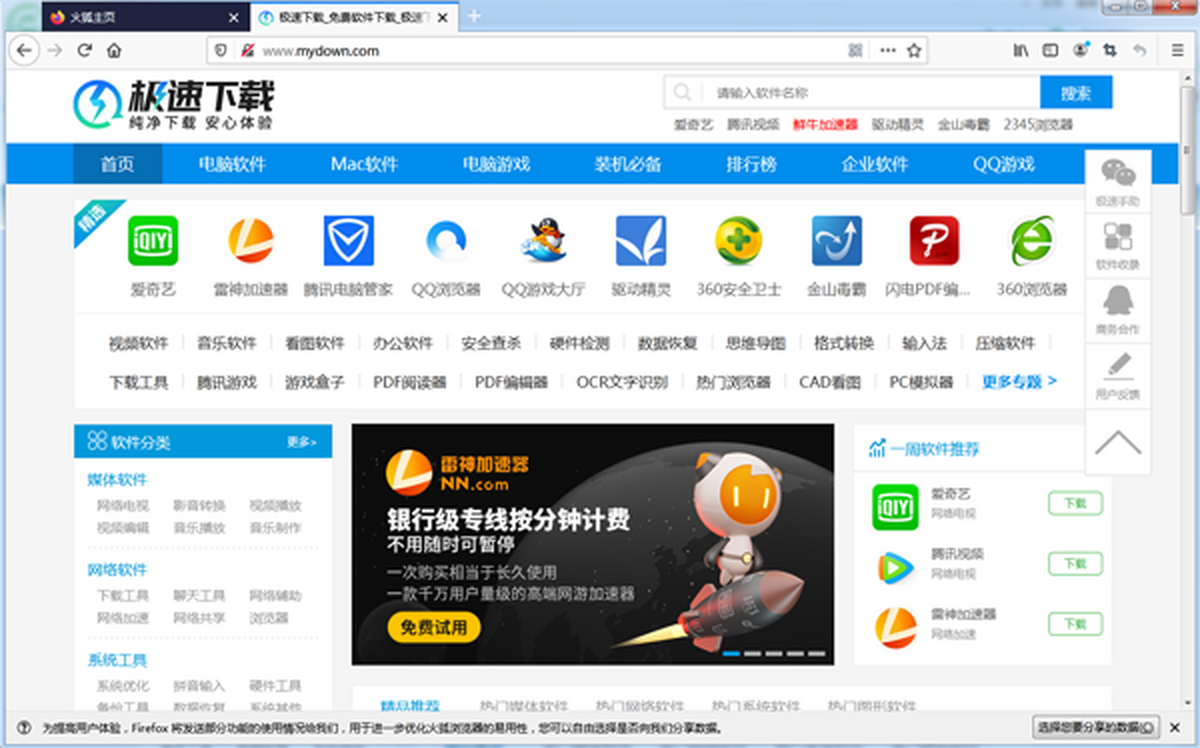Select the 企业软件 navigation item

[875, 164]
